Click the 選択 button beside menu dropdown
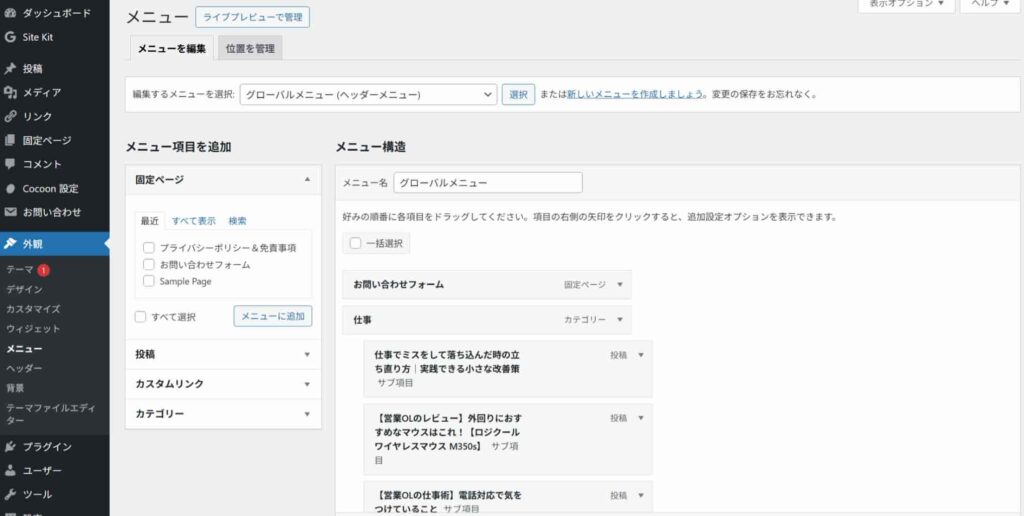The image size is (1024, 516). point(519,94)
